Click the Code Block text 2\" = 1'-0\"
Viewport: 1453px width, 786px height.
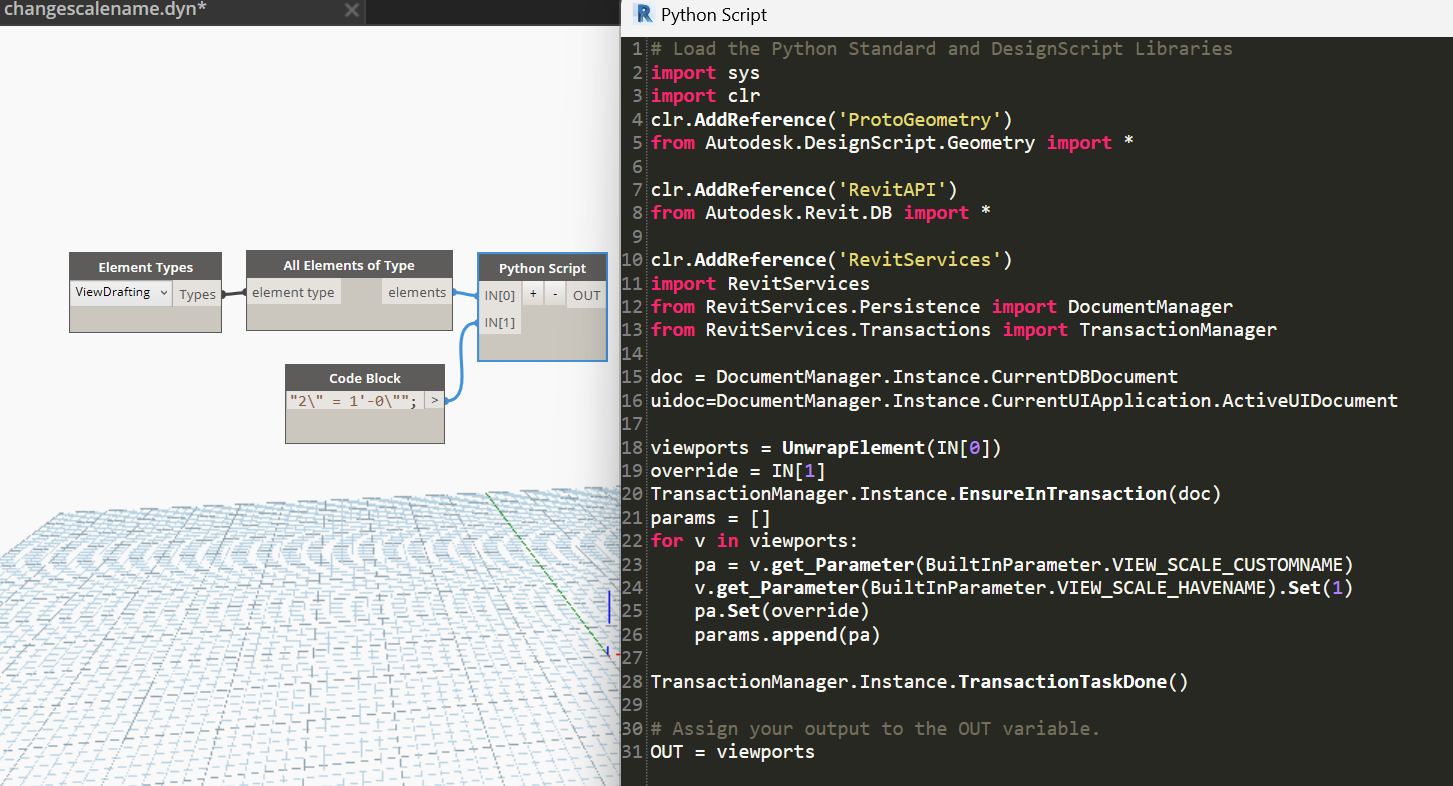point(353,401)
